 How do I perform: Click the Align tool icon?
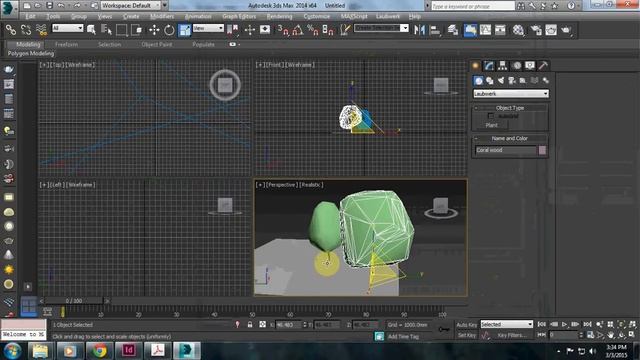point(435,30)
